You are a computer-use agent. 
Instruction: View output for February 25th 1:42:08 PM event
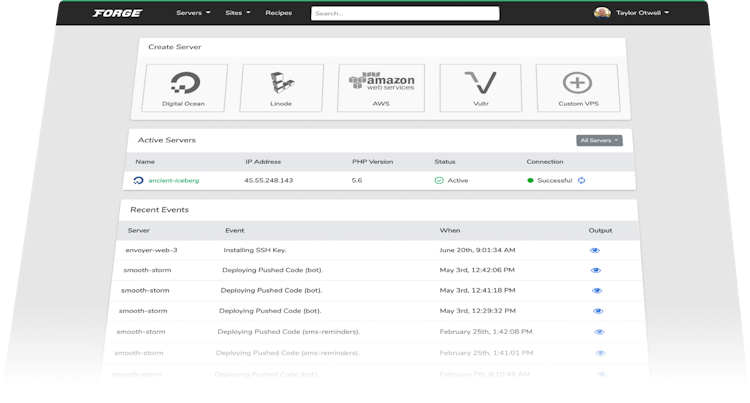(599, 332)
